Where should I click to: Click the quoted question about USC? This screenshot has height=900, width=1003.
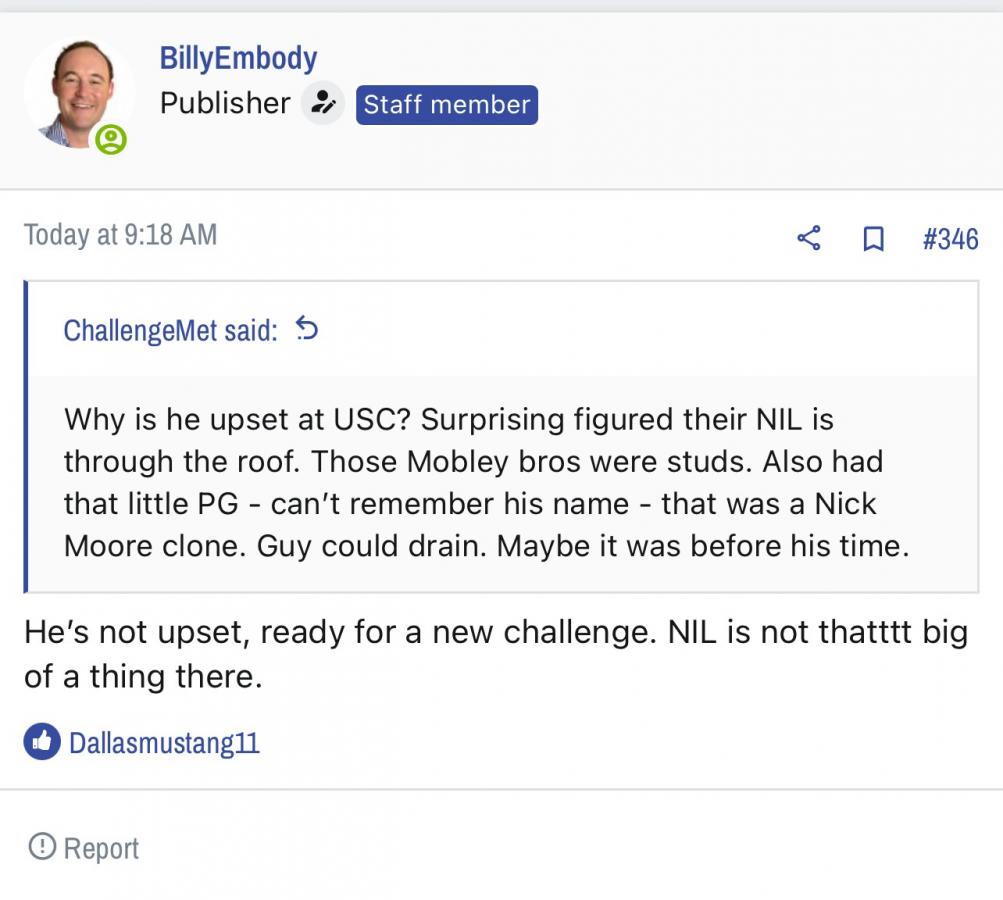(x=238, y=418)
